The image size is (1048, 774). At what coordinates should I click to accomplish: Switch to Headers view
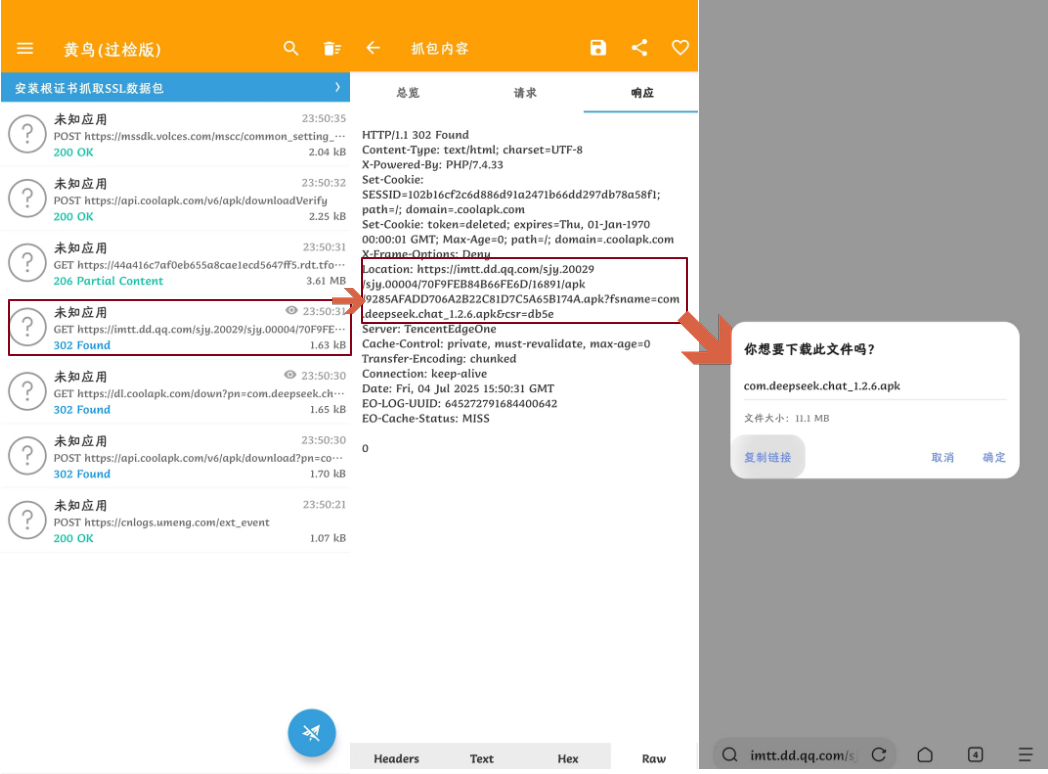[x=396, y=758]
